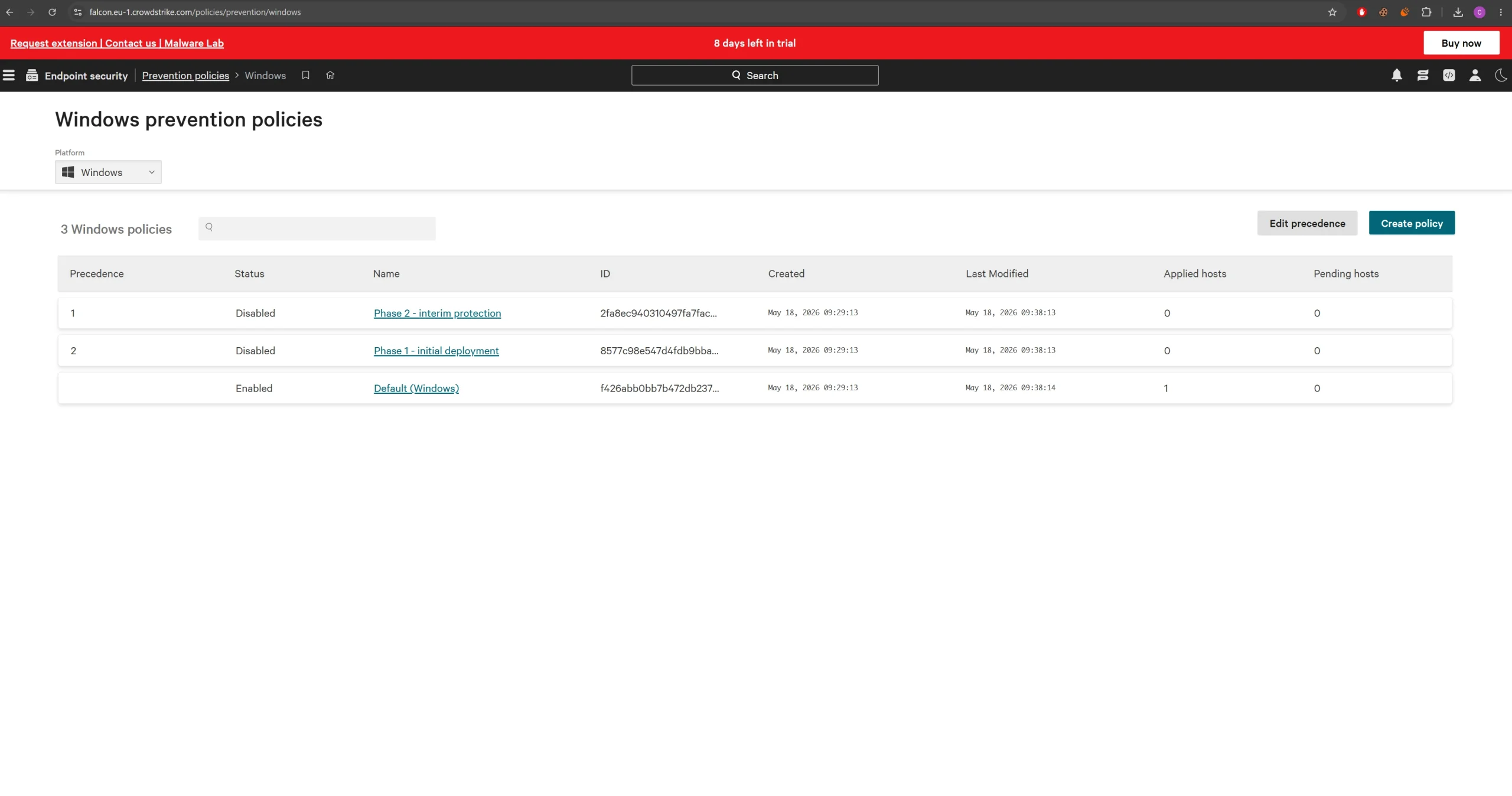Click ID 2fa8ec940310497fa7fac...
Screen dimensions: 1512x796
click(x=659, y=313)
